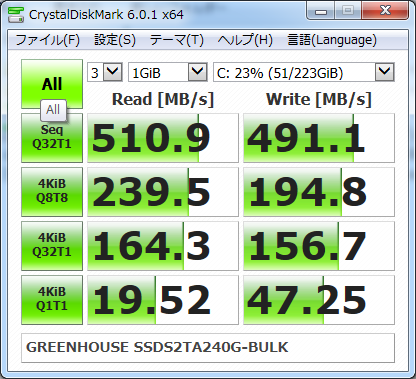Click the 4KiB Q8T8 write result 194.8
The width and height of the screenshot is (416, 379).
pos(319,192)
